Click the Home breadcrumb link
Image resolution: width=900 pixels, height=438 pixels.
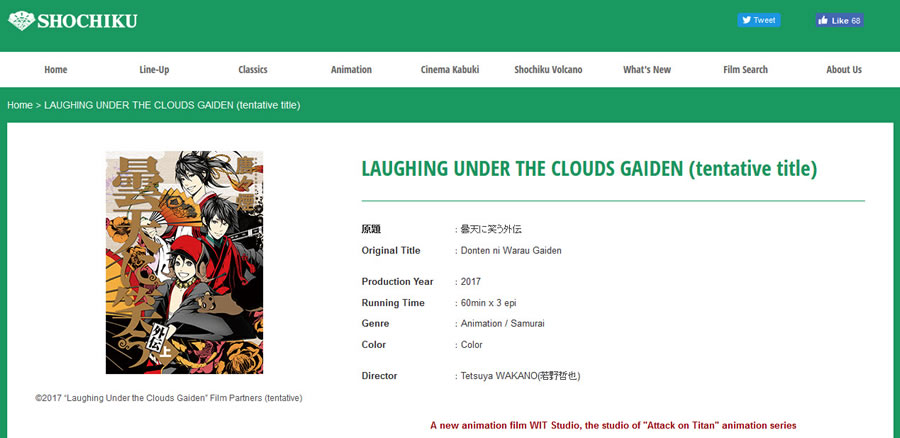[20, 105]
